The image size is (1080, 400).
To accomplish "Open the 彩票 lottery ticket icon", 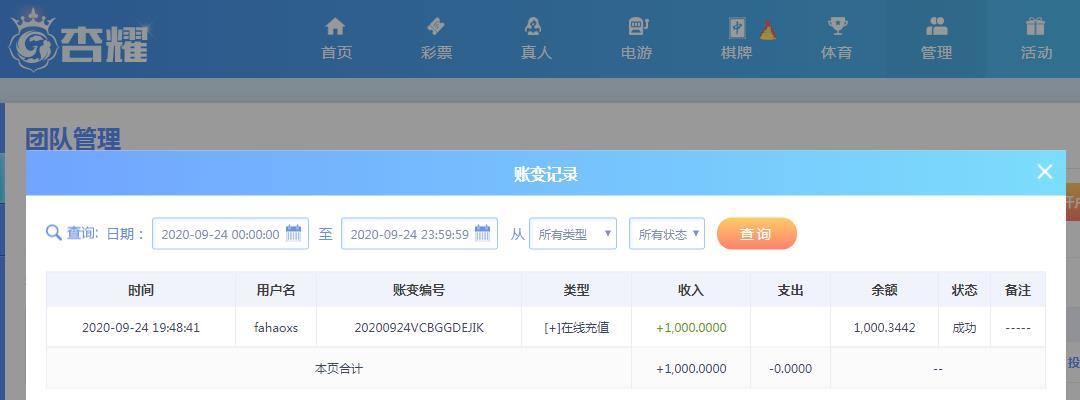I will pos(435,27).
